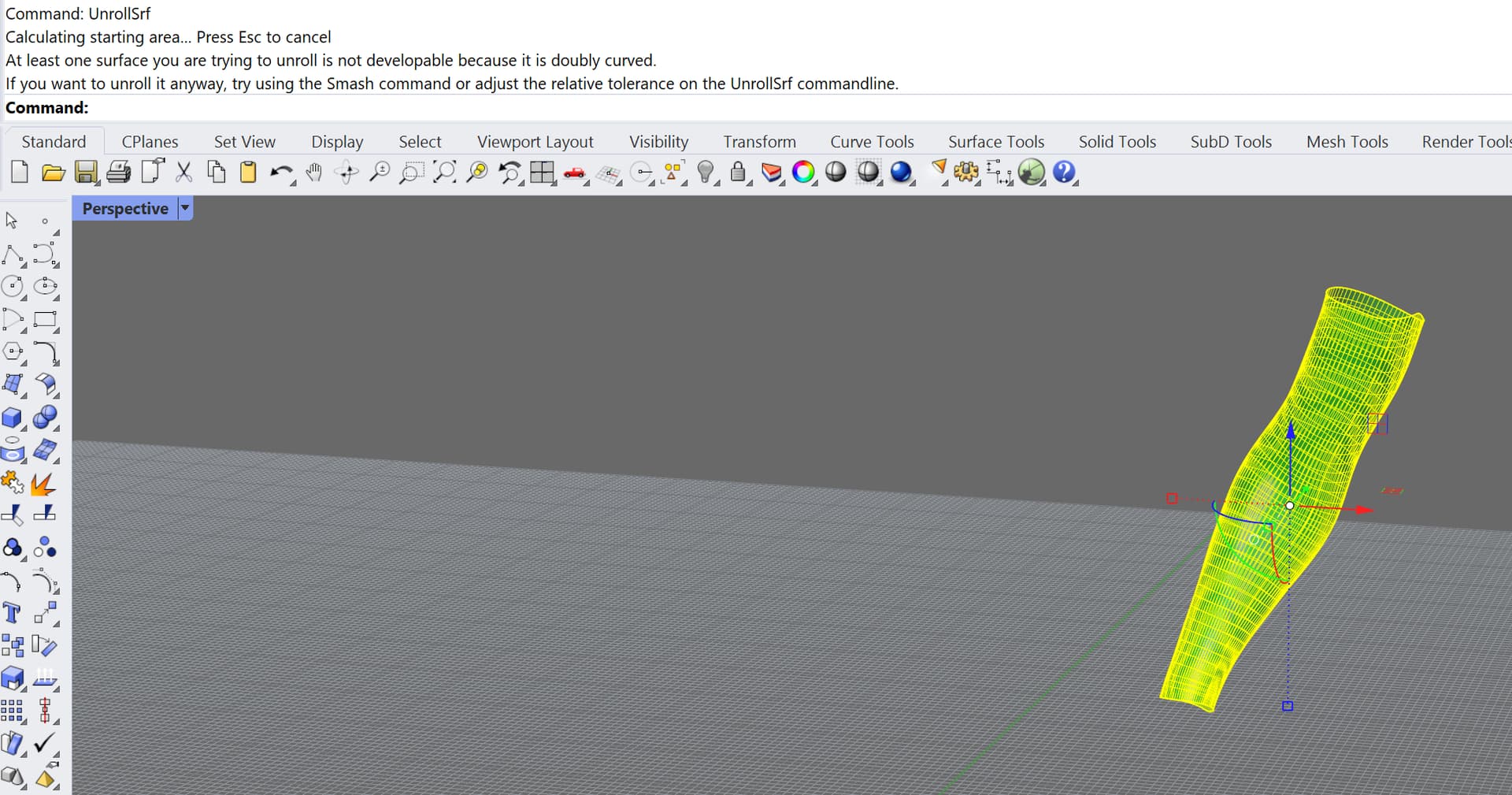The width and height of the screenshot is (1512, 795).
Task: Select the Polyline tool in sidebar
Action: (13, 254)
